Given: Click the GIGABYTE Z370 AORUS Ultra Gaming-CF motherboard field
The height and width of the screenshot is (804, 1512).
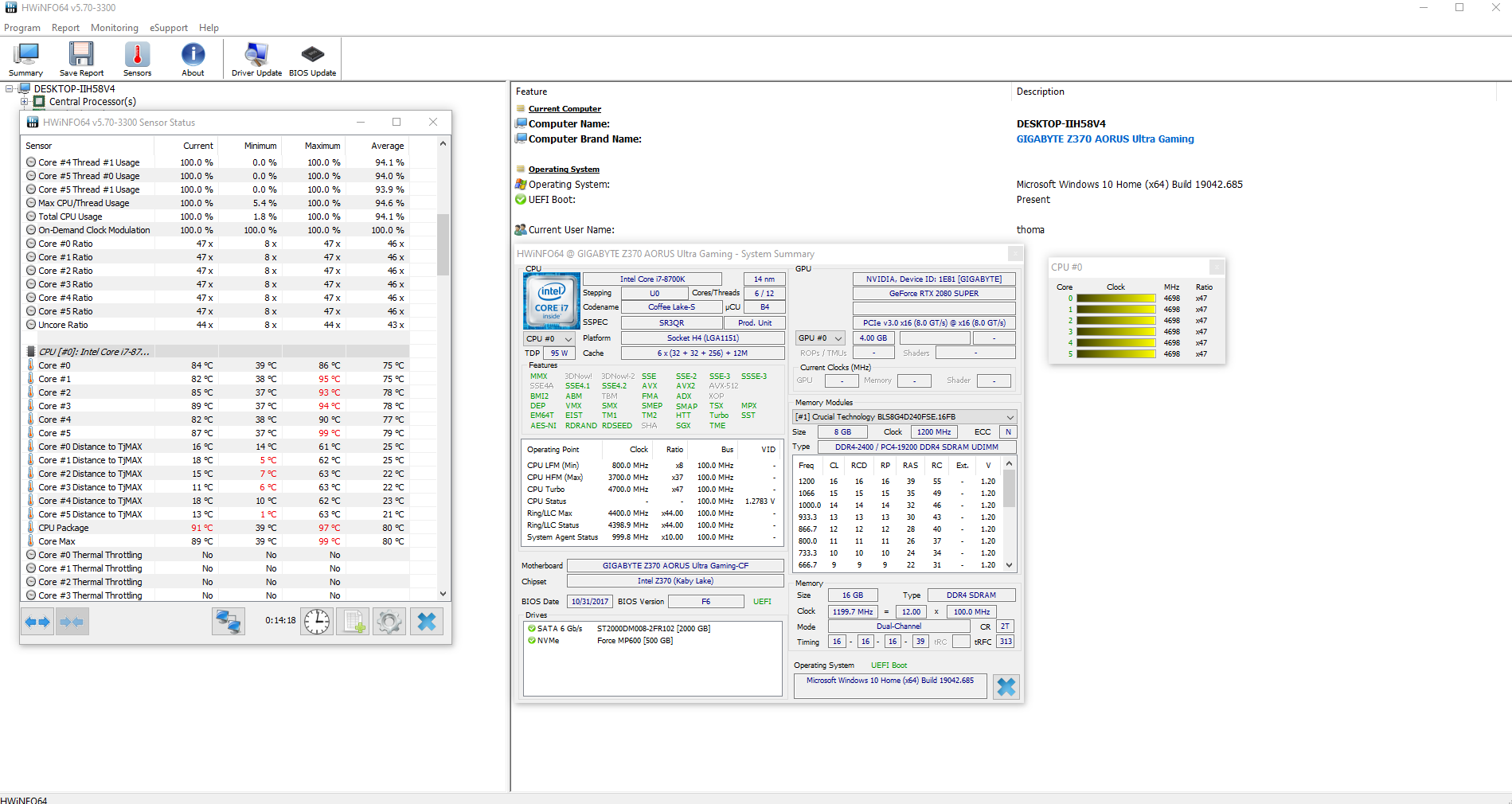Looking at the screenshot, I should [675, 566].
